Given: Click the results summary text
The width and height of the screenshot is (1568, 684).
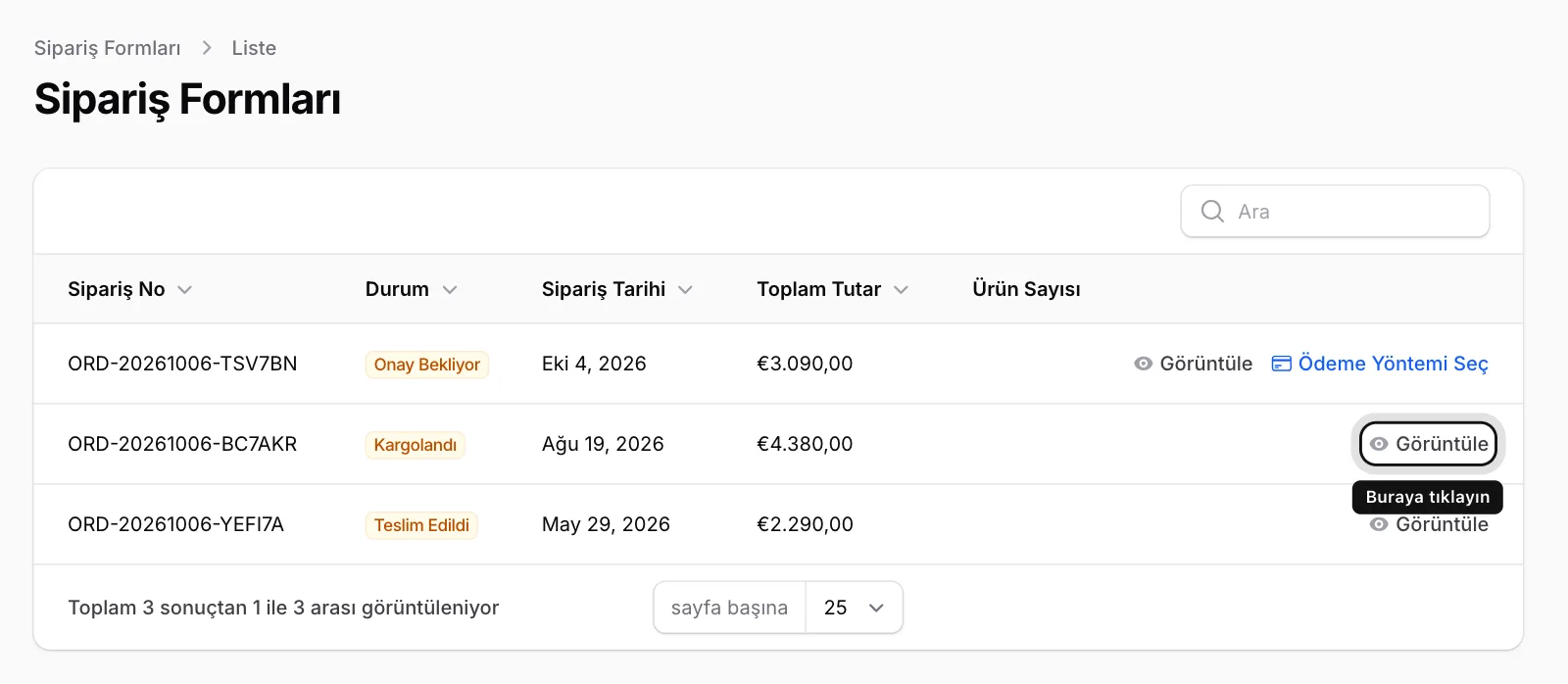Looking at the screenshot, I should [x=283, y=608].
